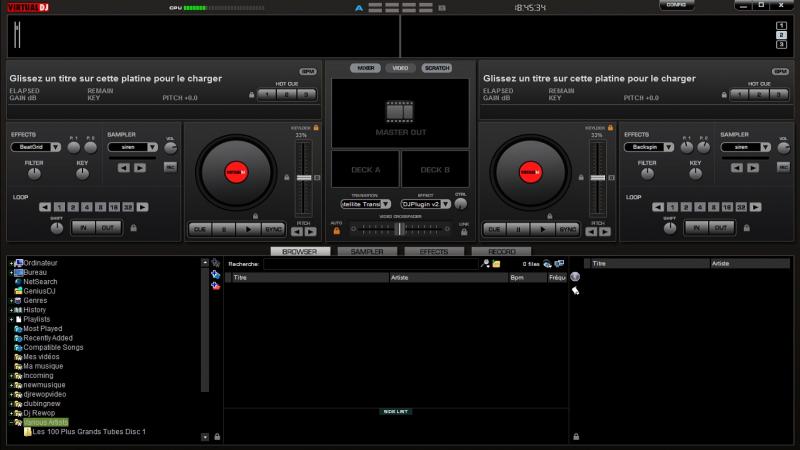Switch center panel to MIXER
Viewport: 800px width, 450px height.
[x=365, y=68]
